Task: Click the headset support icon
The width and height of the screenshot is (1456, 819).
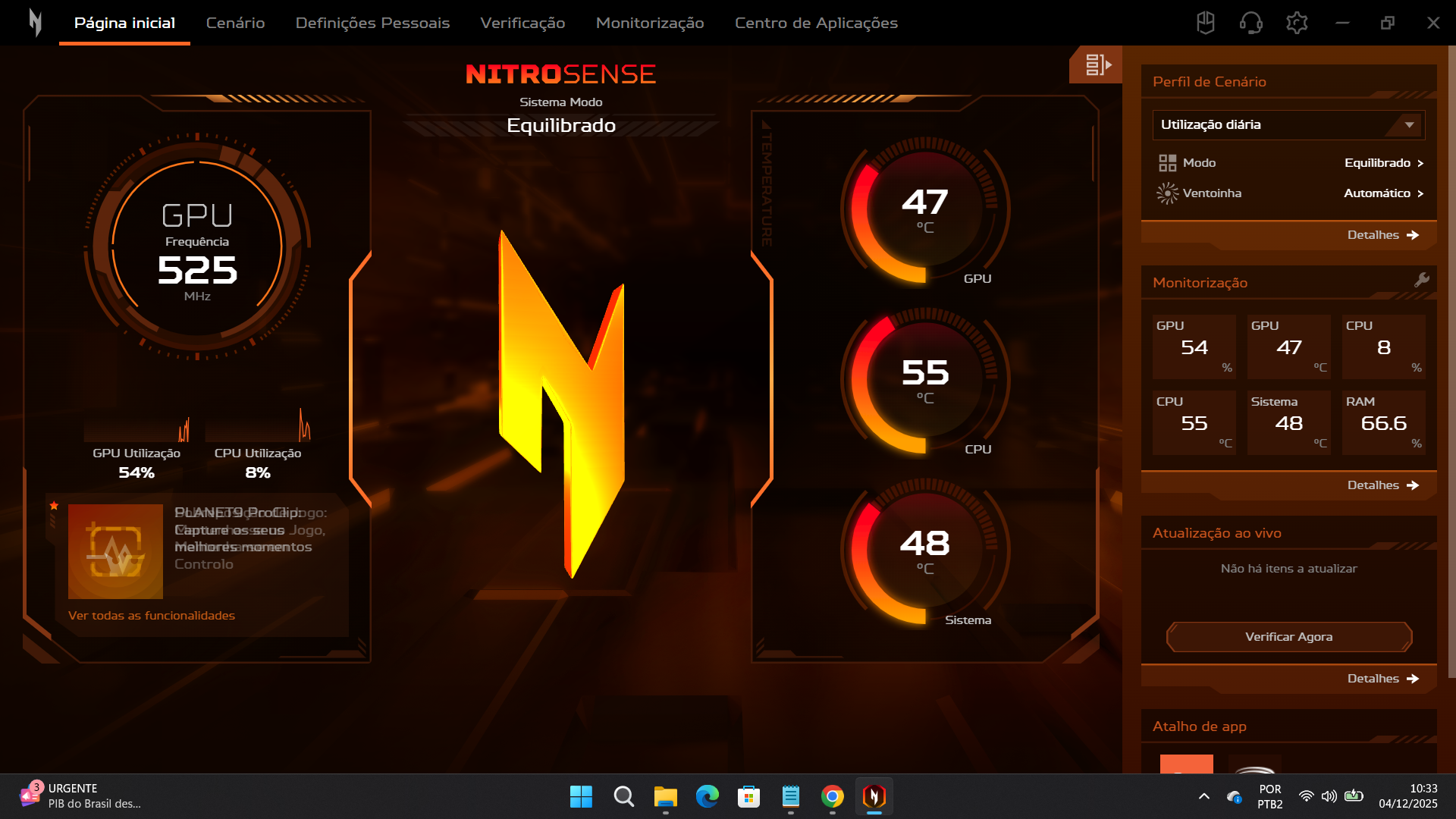Action: [x=1251, y=23]
